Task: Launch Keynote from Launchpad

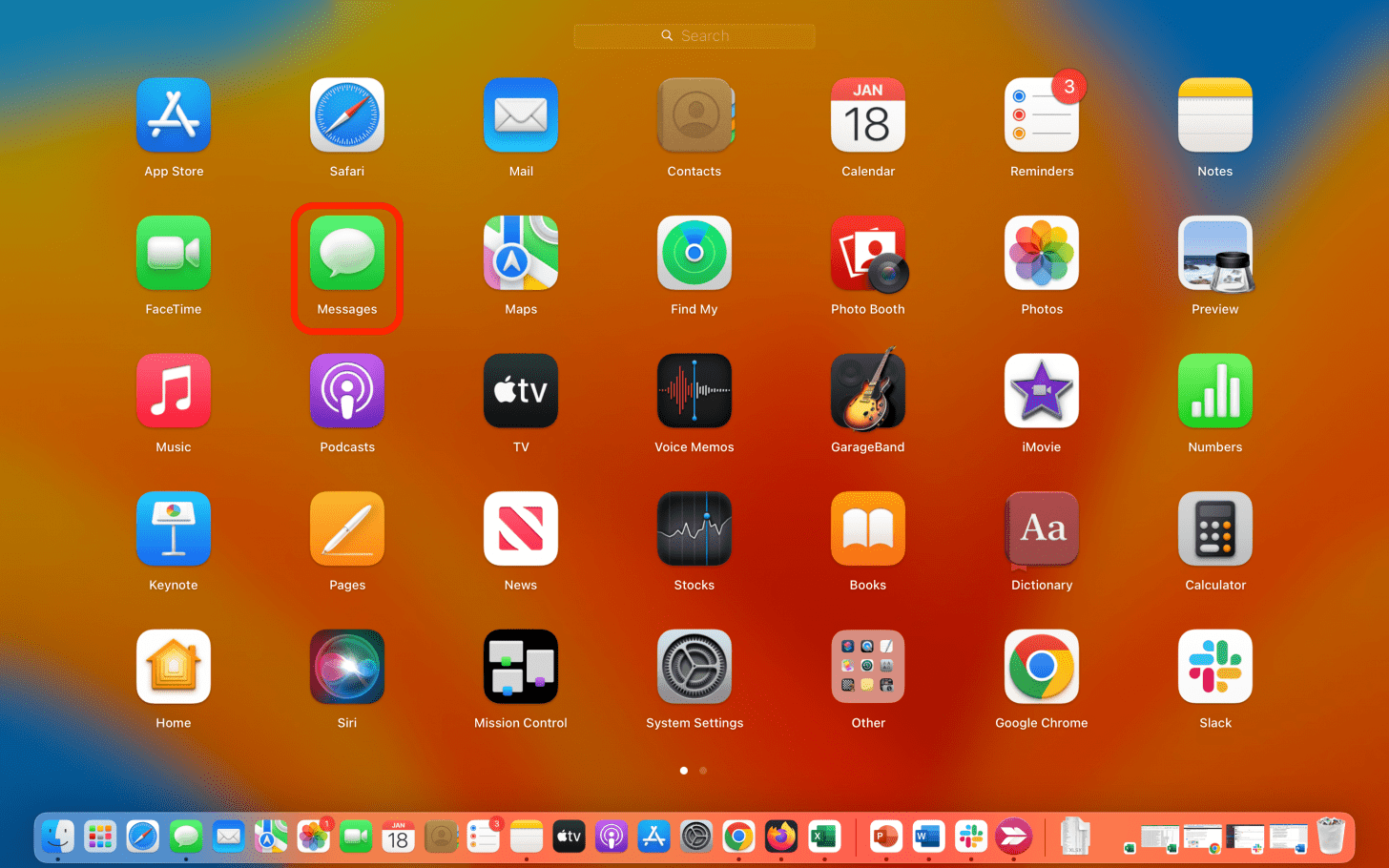Action: coord(174,529)
